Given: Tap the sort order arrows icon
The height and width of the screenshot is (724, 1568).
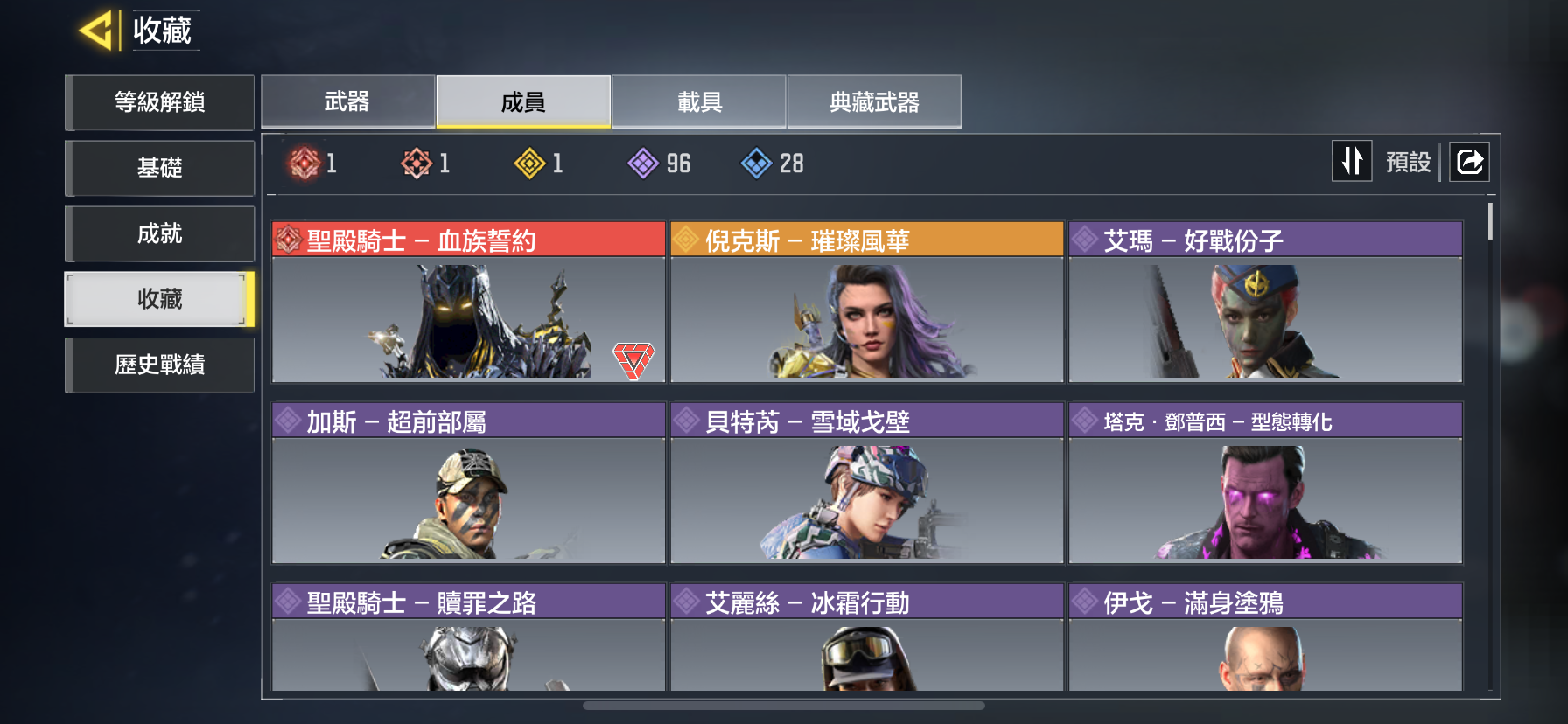Looking at the screenshot, I should [1352, 161].
